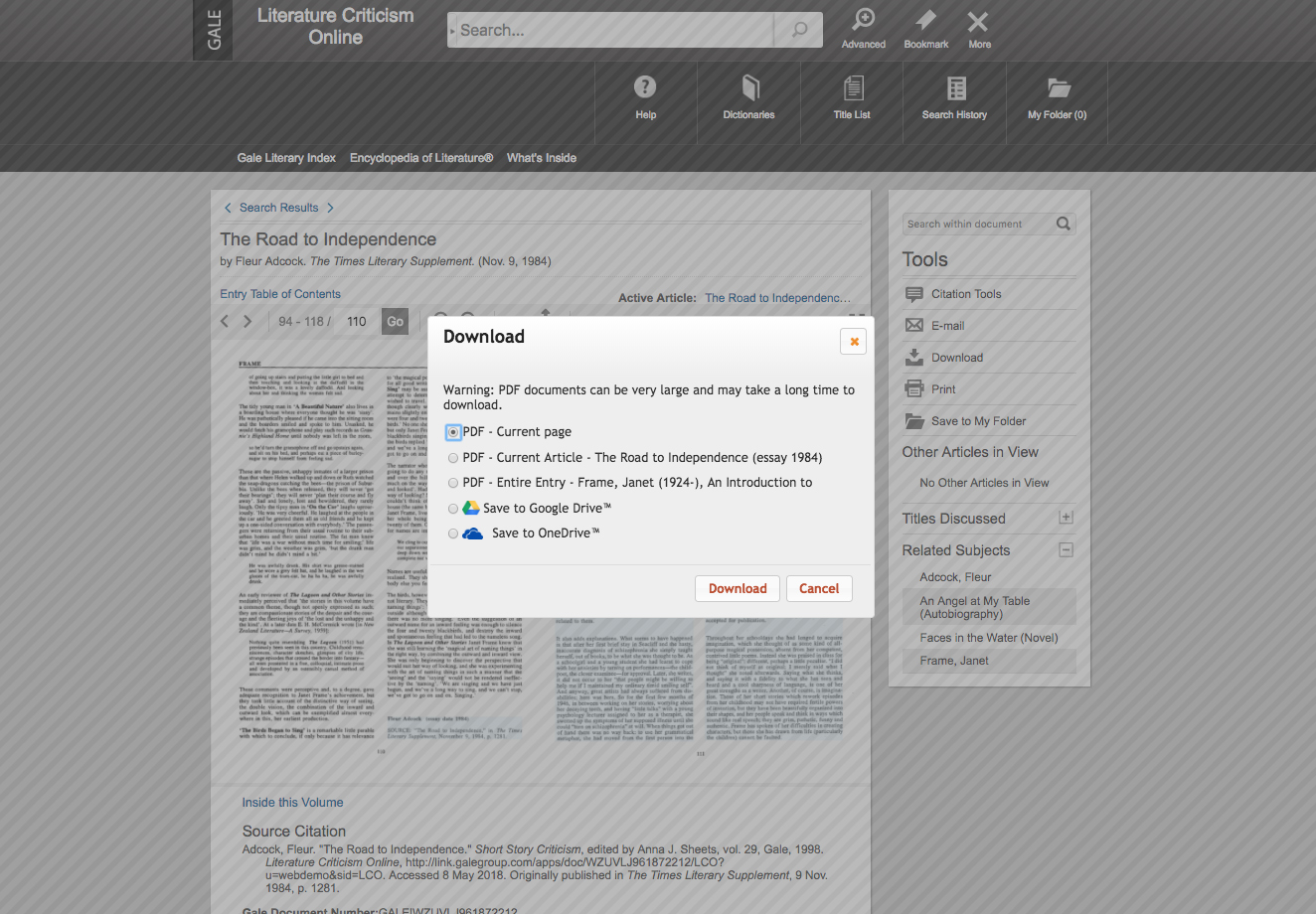The width and height of the screenshot is (1316, 914).
Task: Open the Active Article title link
Action: (x=777, y=298)
